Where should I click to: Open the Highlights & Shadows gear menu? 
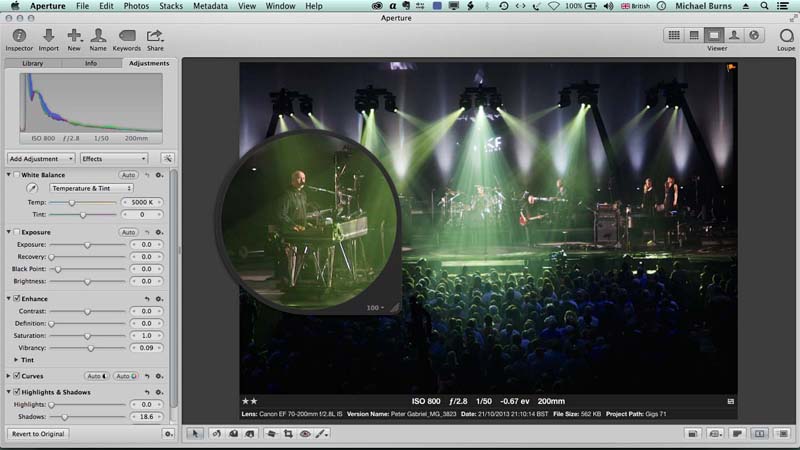pos(160,392)
